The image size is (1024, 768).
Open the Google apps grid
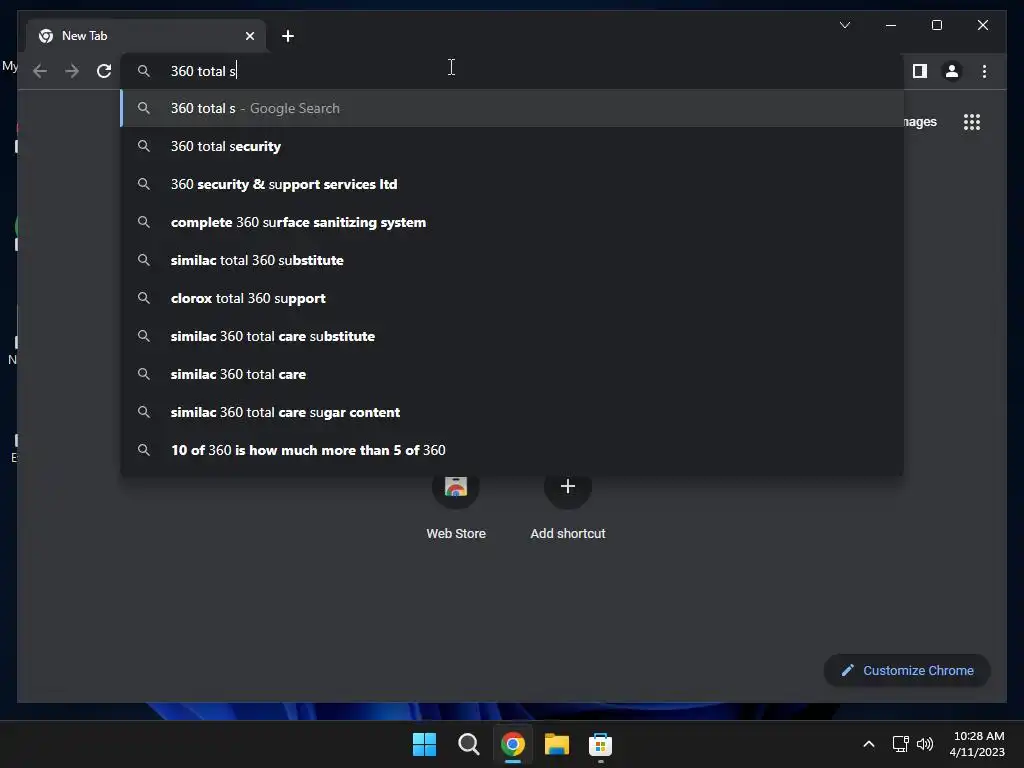pos(972,122)
